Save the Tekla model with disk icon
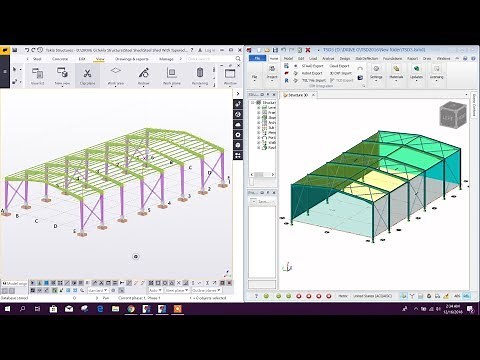Screen dimensions: 480x360 pos(15,50)
